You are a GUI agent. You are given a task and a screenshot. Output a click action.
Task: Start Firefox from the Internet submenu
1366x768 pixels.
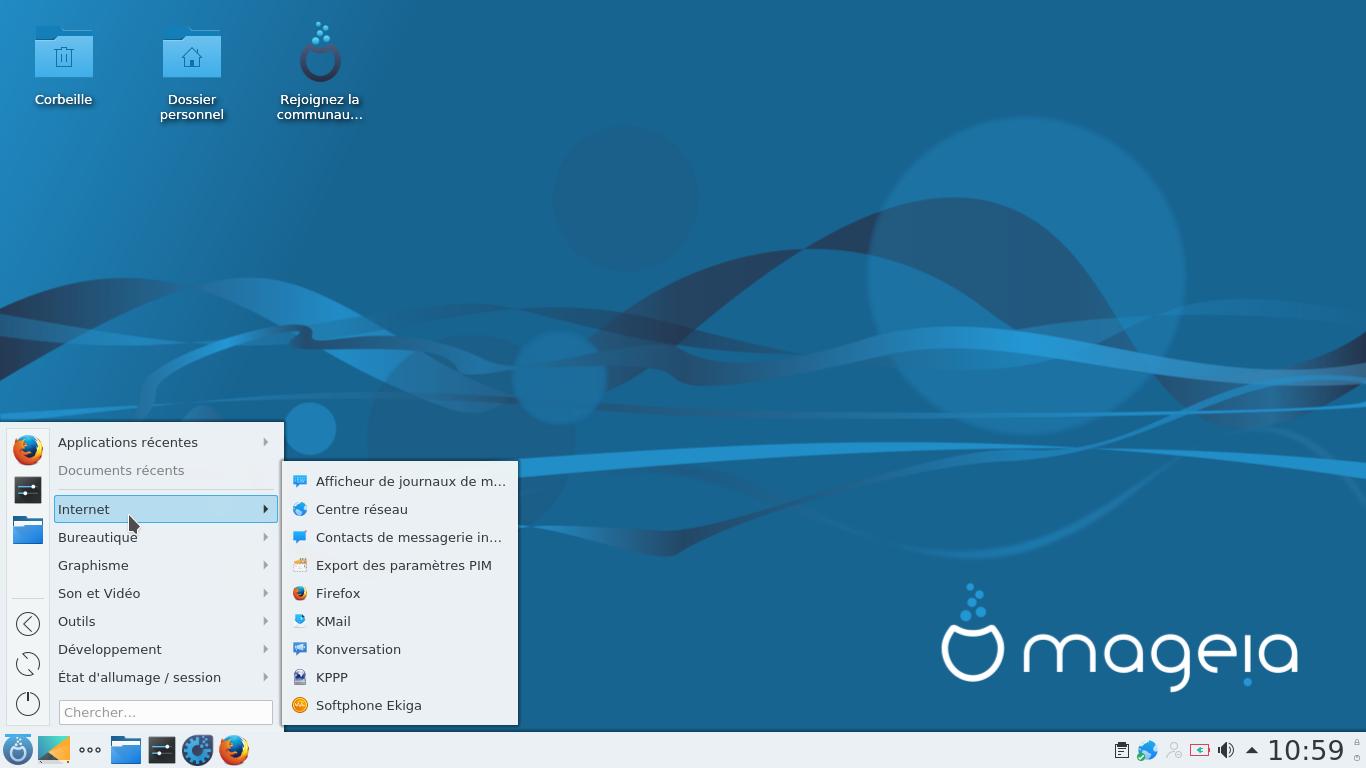pyautogui.click(x=400, y=593)
